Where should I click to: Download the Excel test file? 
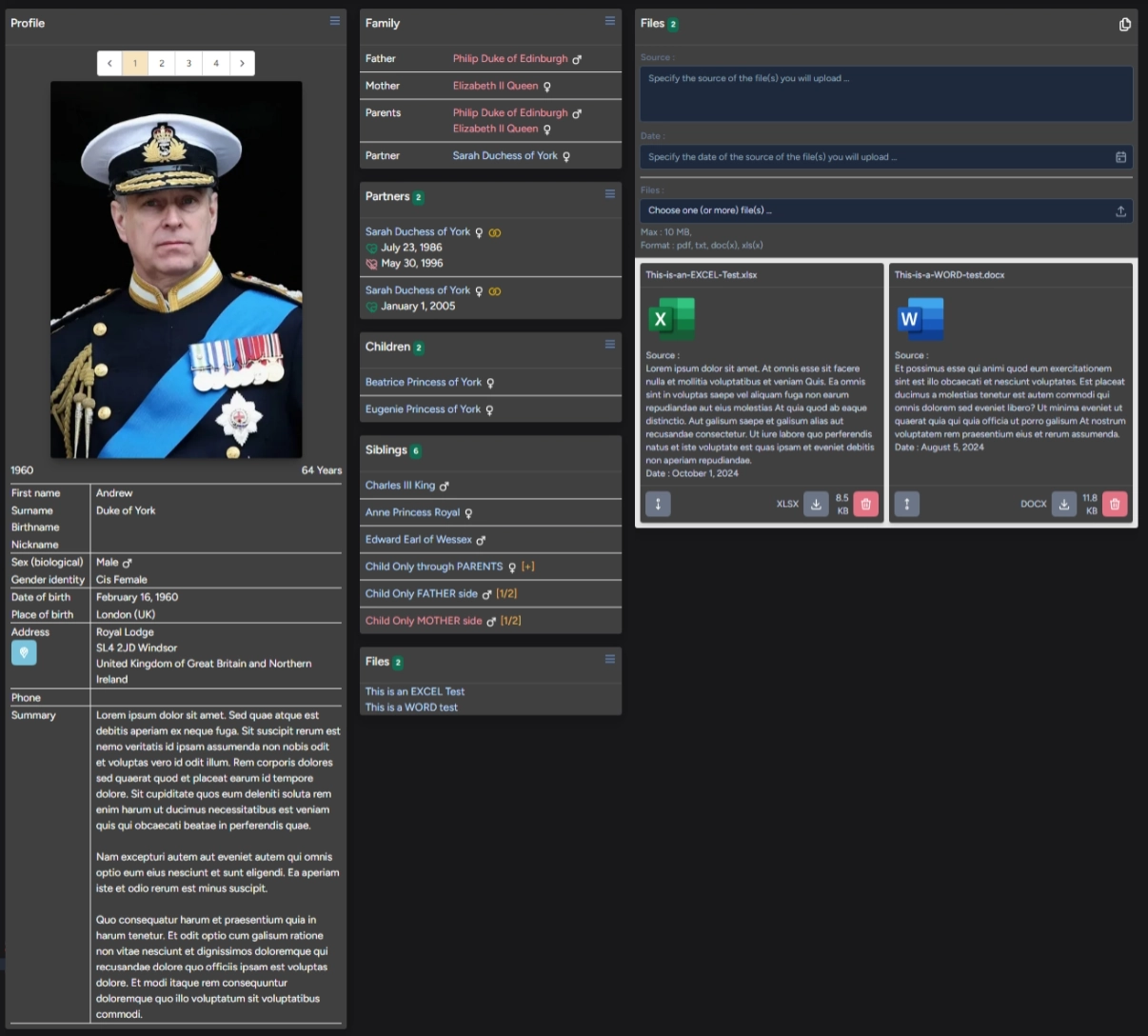(x=816, y=505)
